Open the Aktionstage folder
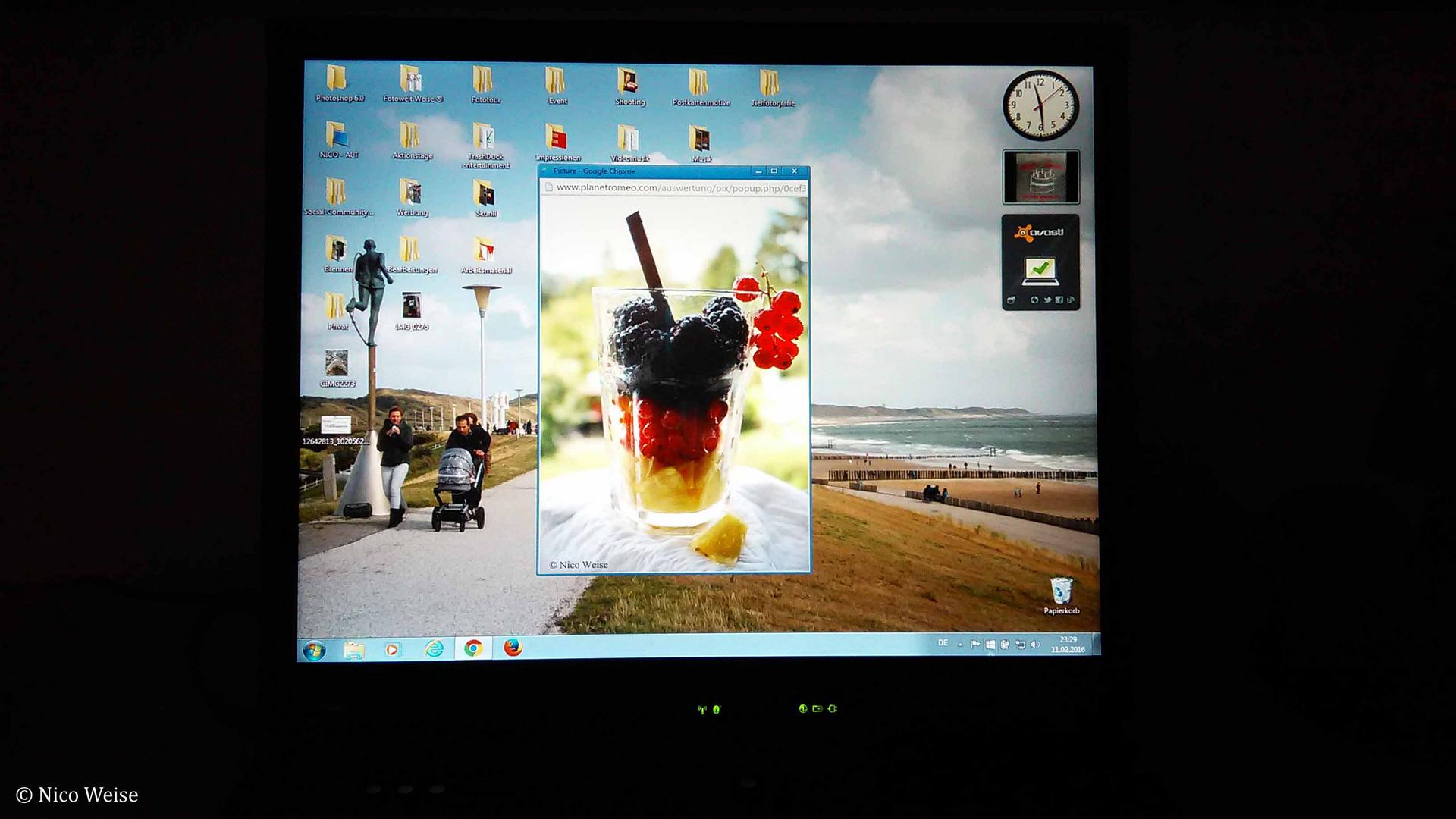1456x819 pixels. click(412, 141)
